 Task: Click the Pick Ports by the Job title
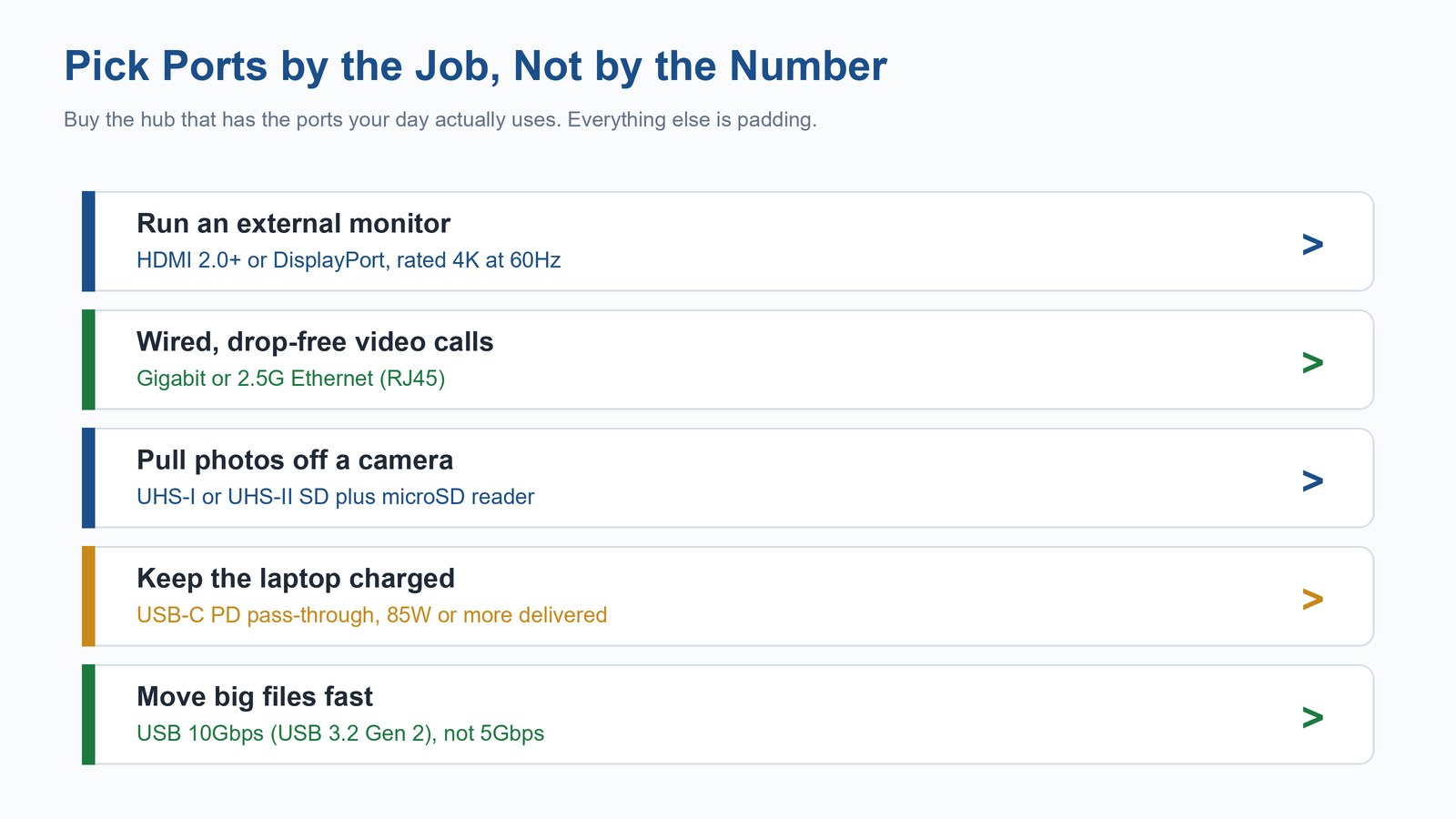475,66
